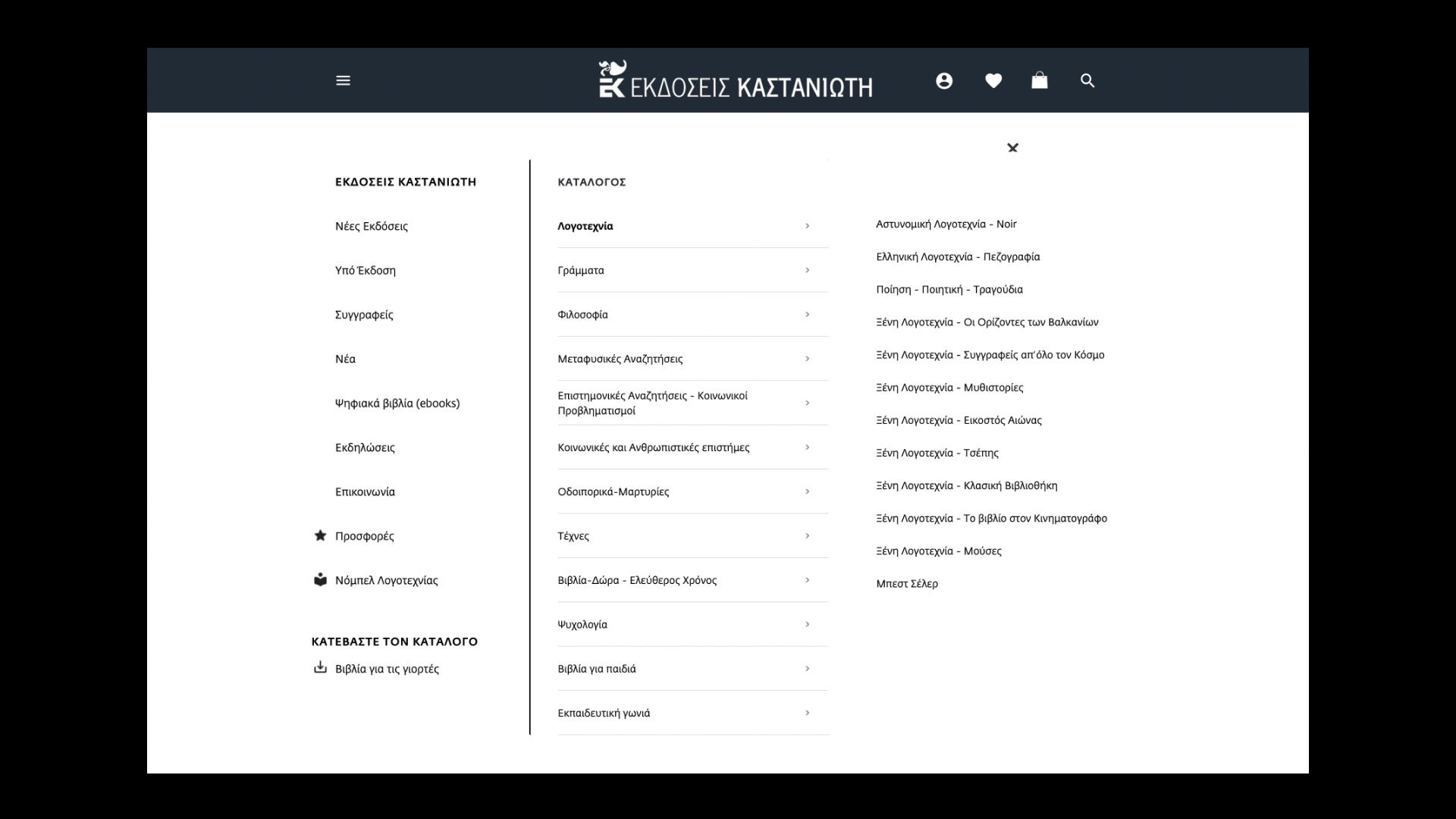Image resolution: width=1456 pixels, height=819 pixels.
Task: Select Επιστημονικές Αναζητήσεις - Κοινωνικοί Προβληματισμοί
Action: (x=652, y=403)
